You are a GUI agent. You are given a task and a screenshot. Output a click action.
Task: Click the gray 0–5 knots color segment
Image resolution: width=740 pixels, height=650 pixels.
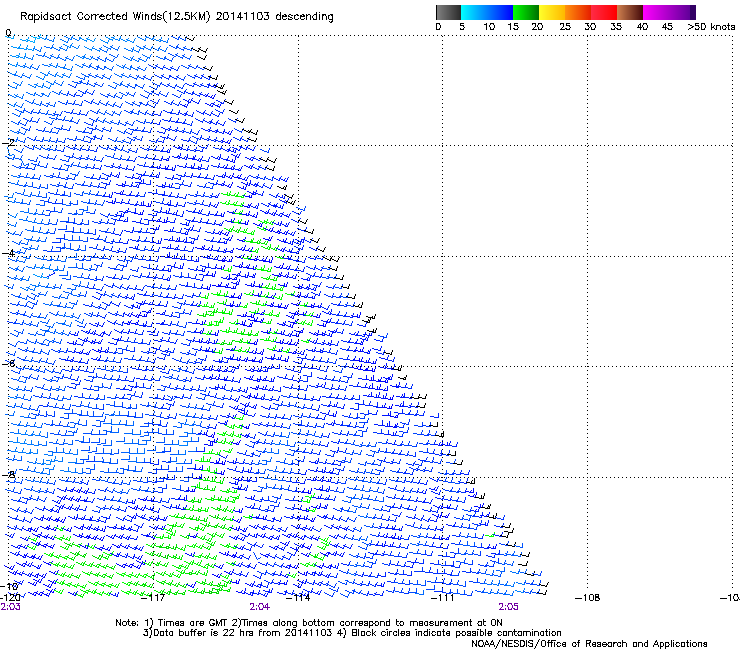tap(448, 12)
